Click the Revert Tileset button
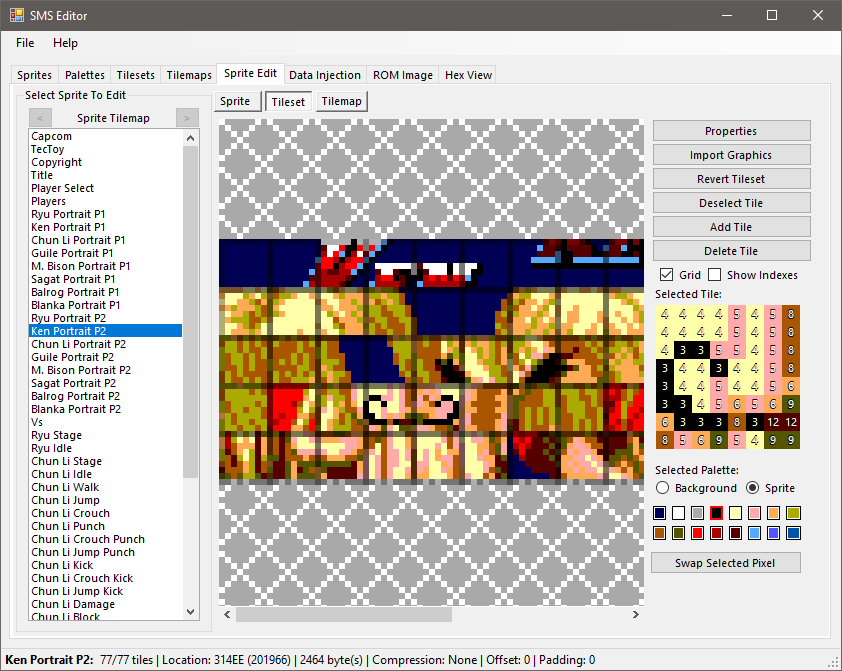This screenshot has height=671, width=842. pos(731,179)
